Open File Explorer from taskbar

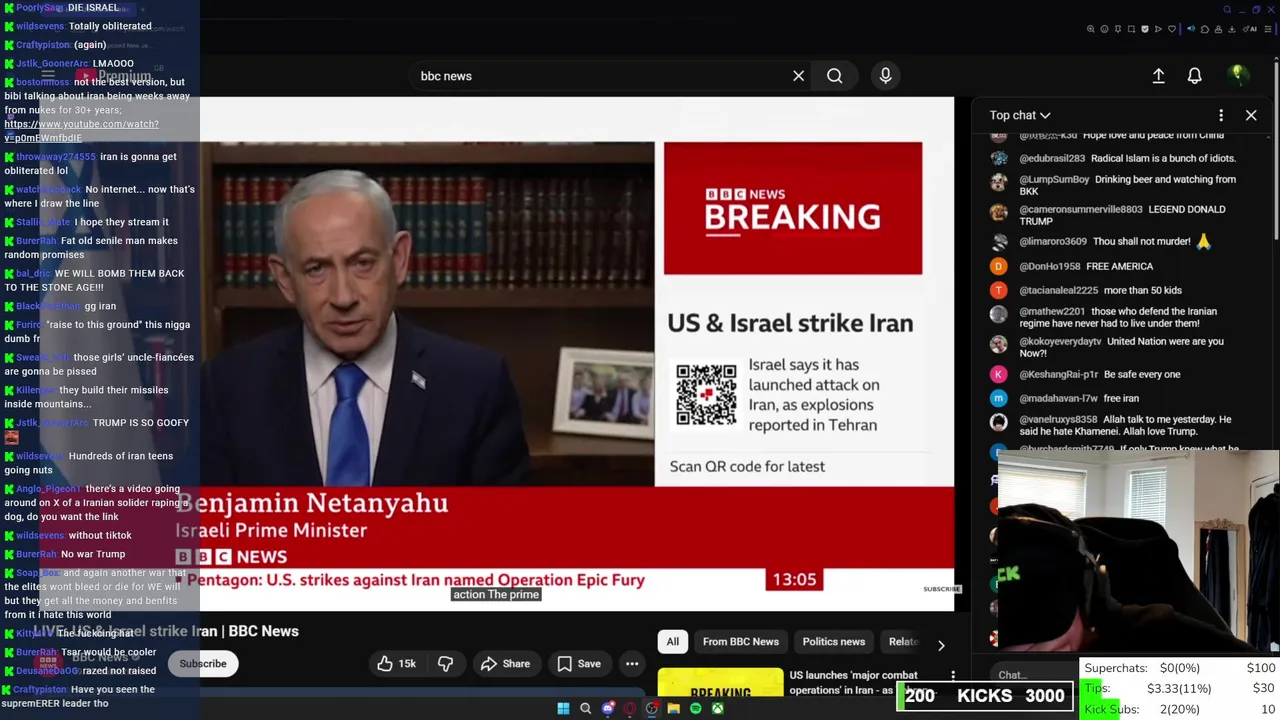[674, 709]
